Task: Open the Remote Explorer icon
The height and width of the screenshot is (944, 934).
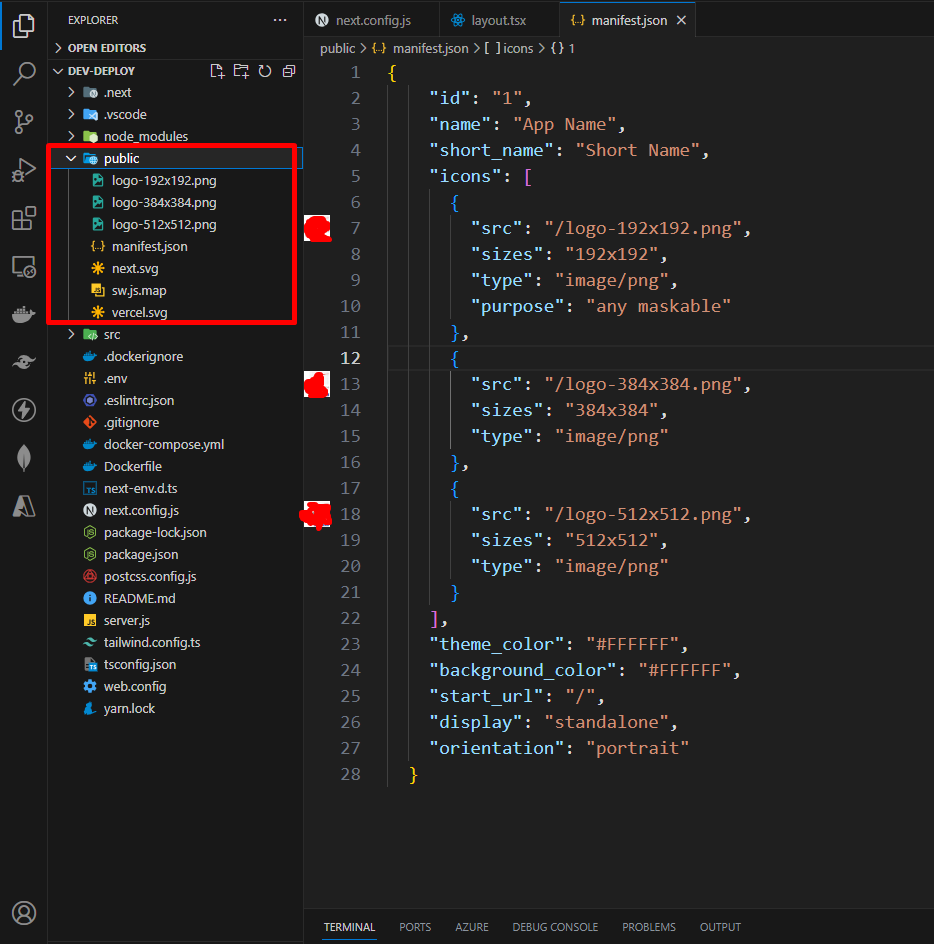Action: point(23,266)
